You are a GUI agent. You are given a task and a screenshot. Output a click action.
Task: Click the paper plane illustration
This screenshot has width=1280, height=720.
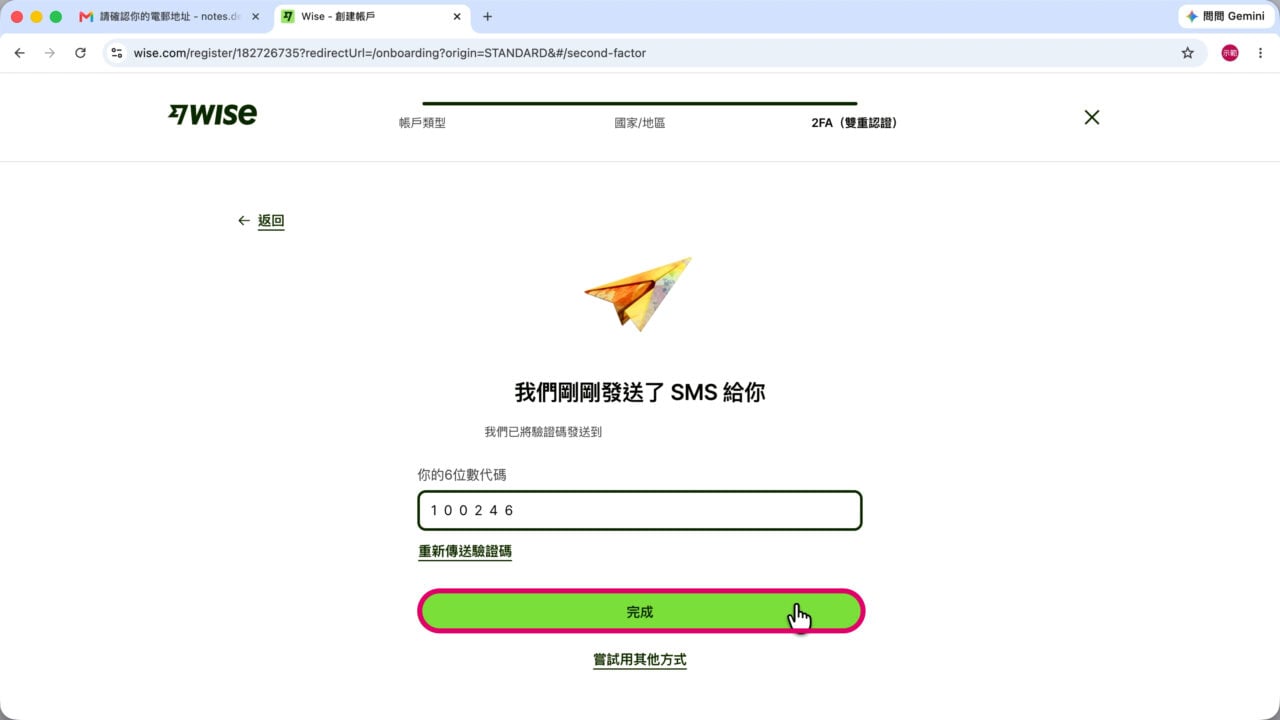pos(638,293)
